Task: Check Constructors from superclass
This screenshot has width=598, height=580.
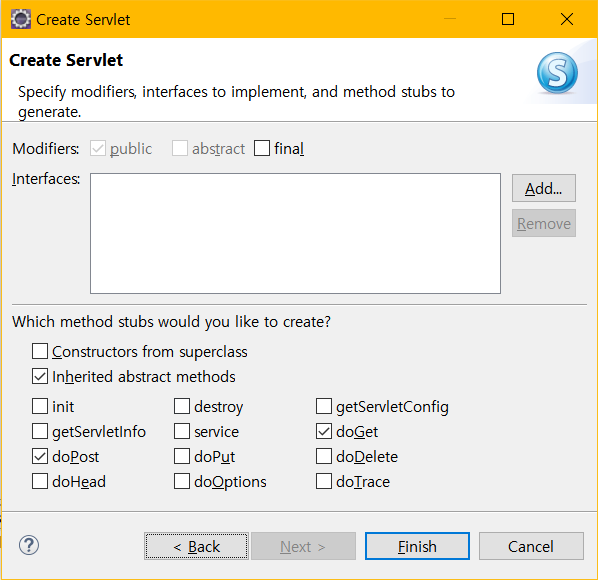Action: 40,351
